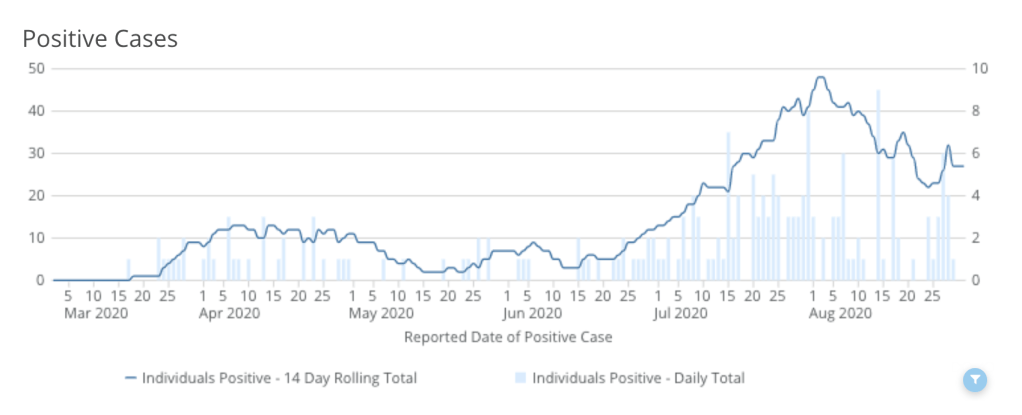
Task: Click the rolling total line's highest peak
Action: (821, 77)
